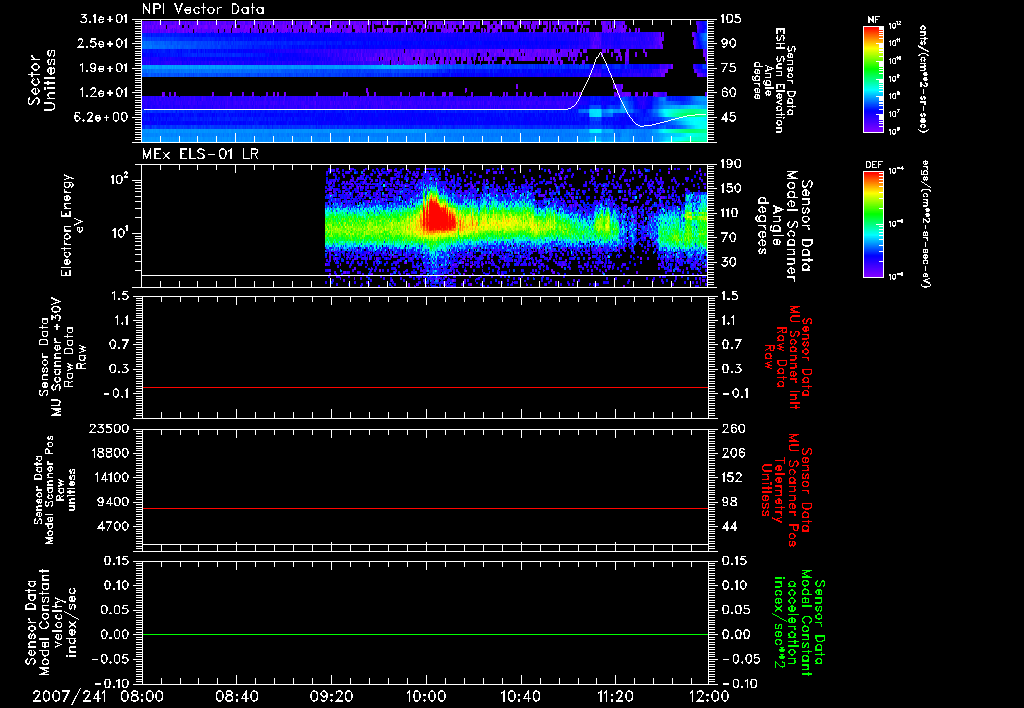Click the 30 scanner angle tick label
The image size is (1024, 708).
[x=728, y=263]
